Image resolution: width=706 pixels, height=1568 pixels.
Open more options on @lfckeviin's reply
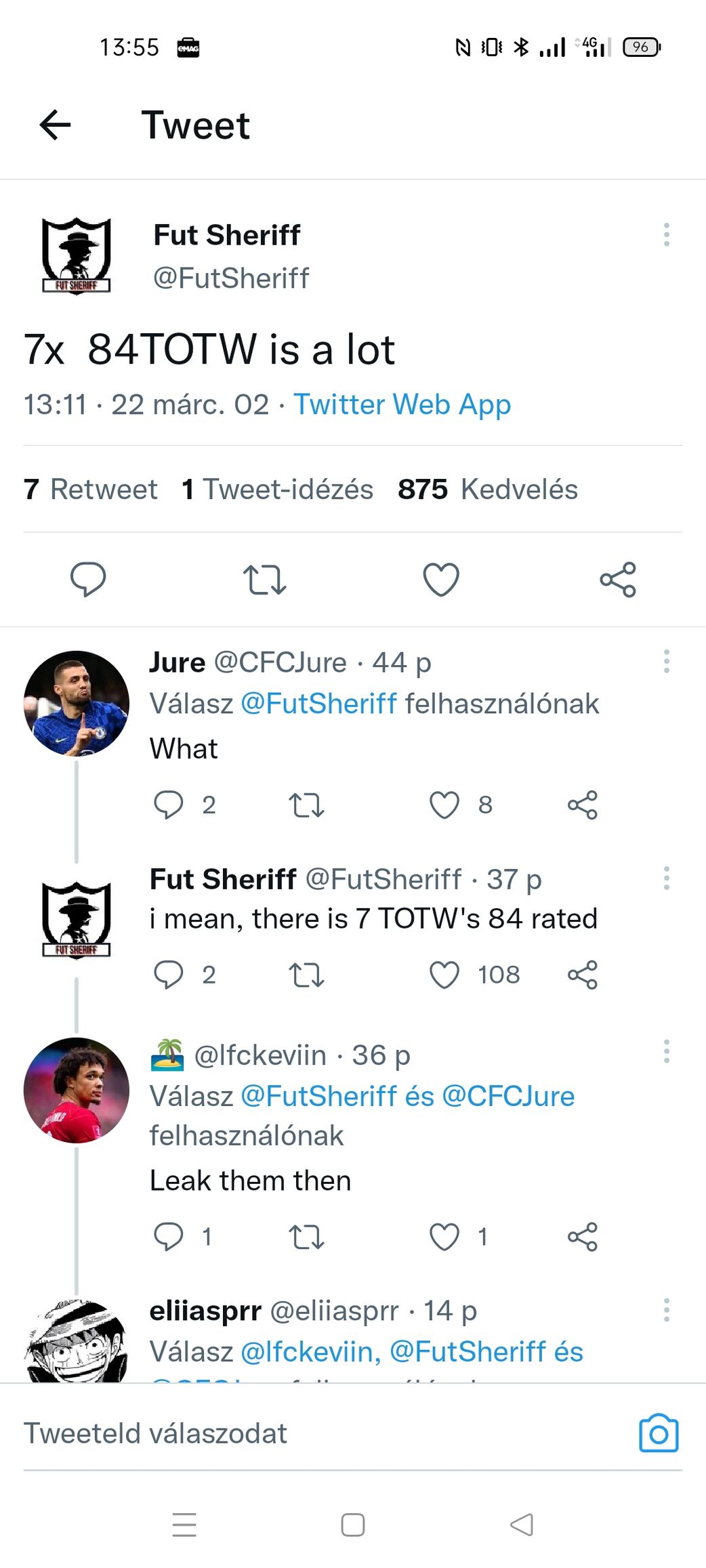click(x=667, y=1051)
